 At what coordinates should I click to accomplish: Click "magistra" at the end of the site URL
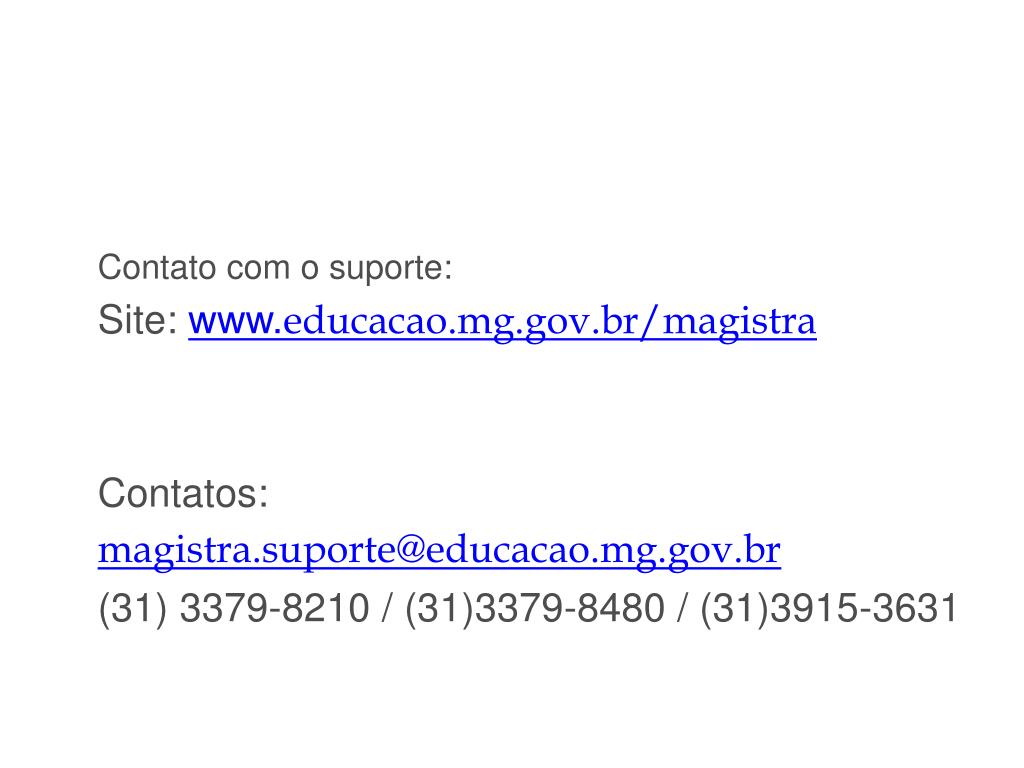739,323
